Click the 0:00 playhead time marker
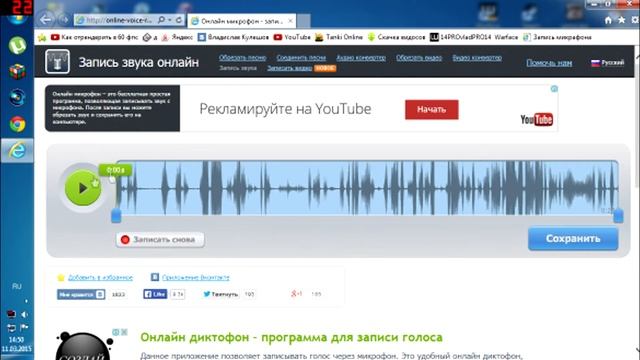Screen dimensions: 640x360 coord(115,170)
